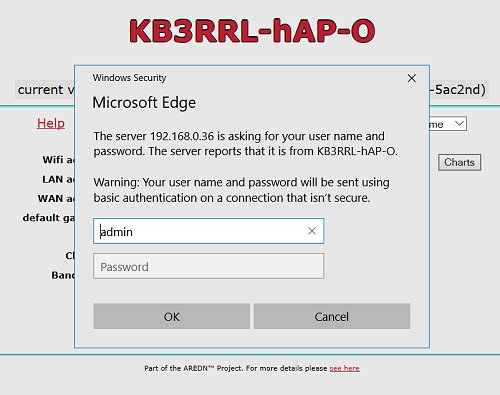
Task: Click the Charts button
Action: 459,162
